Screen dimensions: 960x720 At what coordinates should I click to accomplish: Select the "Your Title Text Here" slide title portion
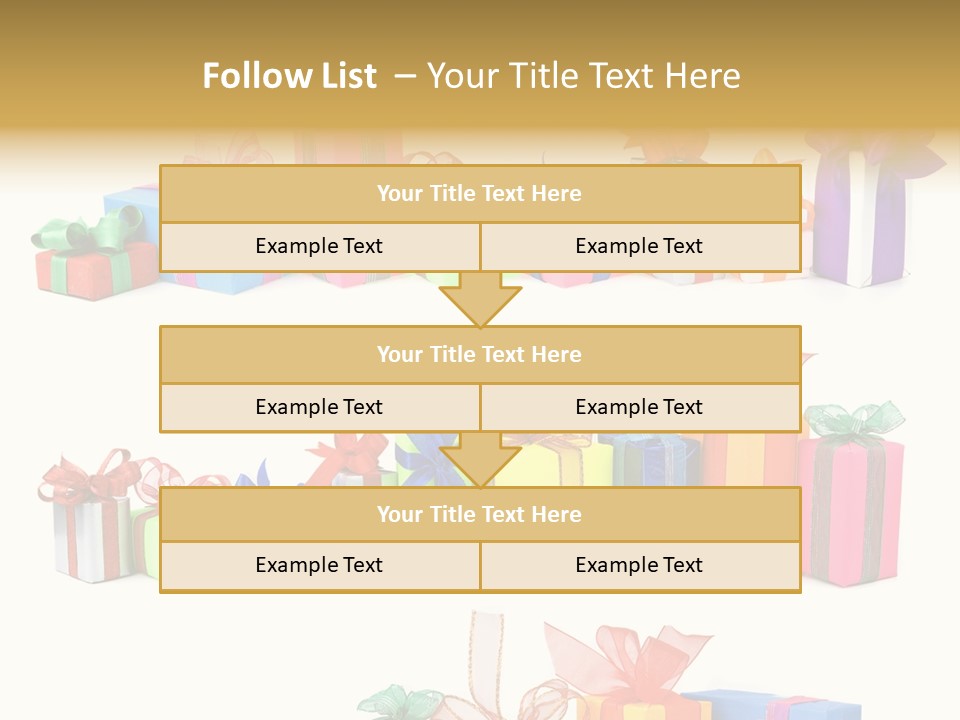tap(583, 76)
